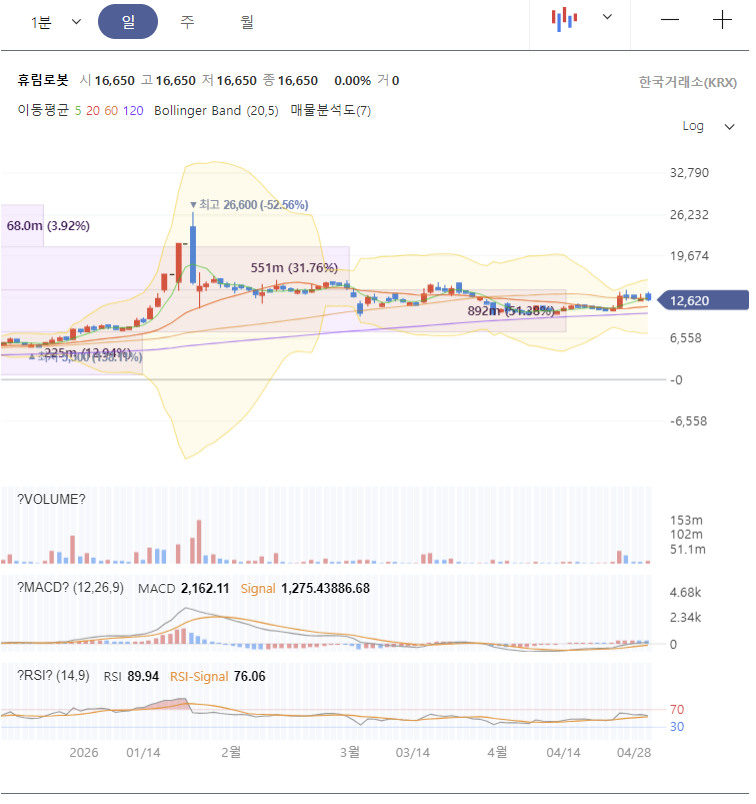This screenshot has height=804, width=756.
Task: Click the RSI value 89.94
Action: pos(143,676)
